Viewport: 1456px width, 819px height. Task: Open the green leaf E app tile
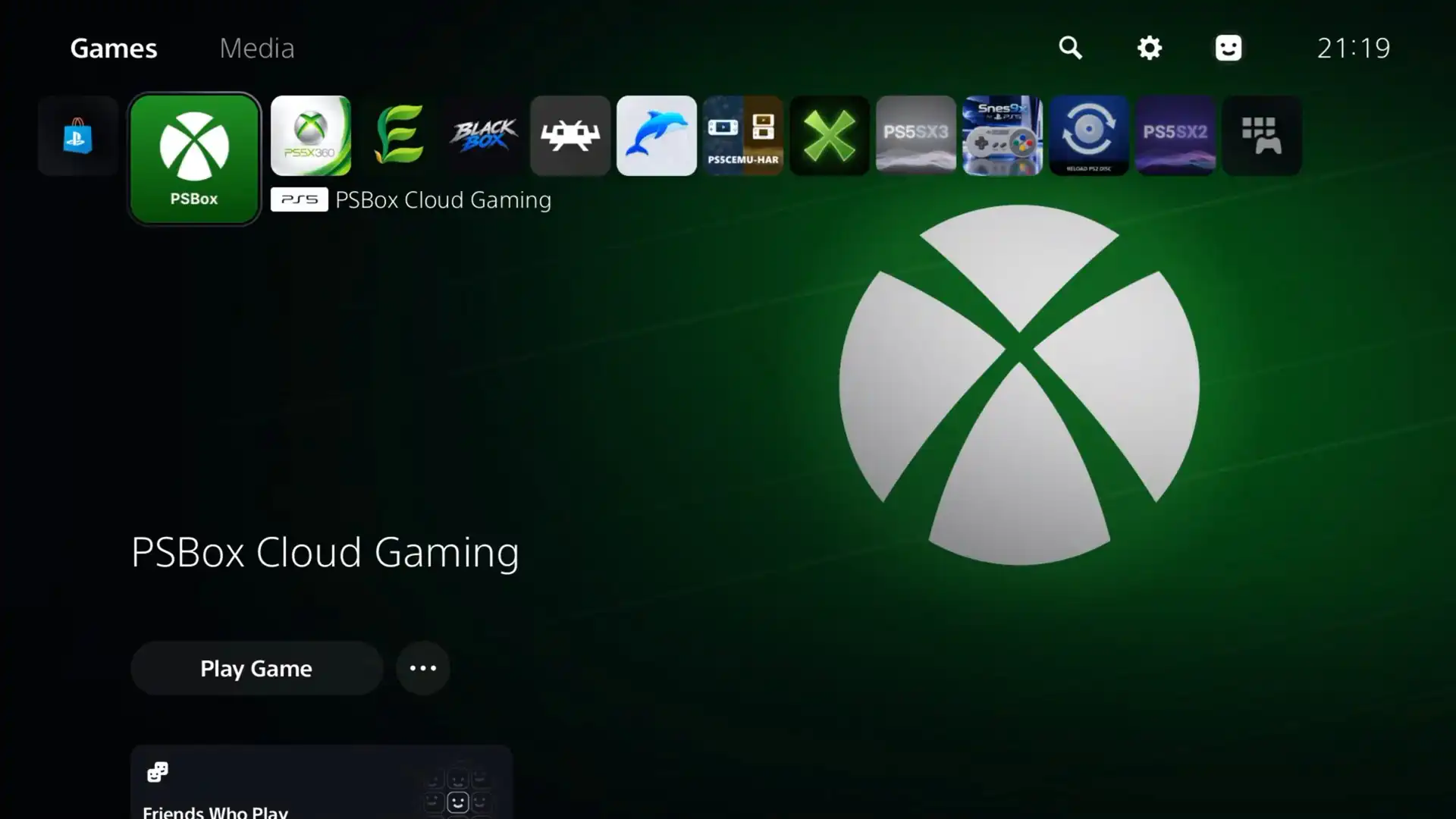pos(397,136)
